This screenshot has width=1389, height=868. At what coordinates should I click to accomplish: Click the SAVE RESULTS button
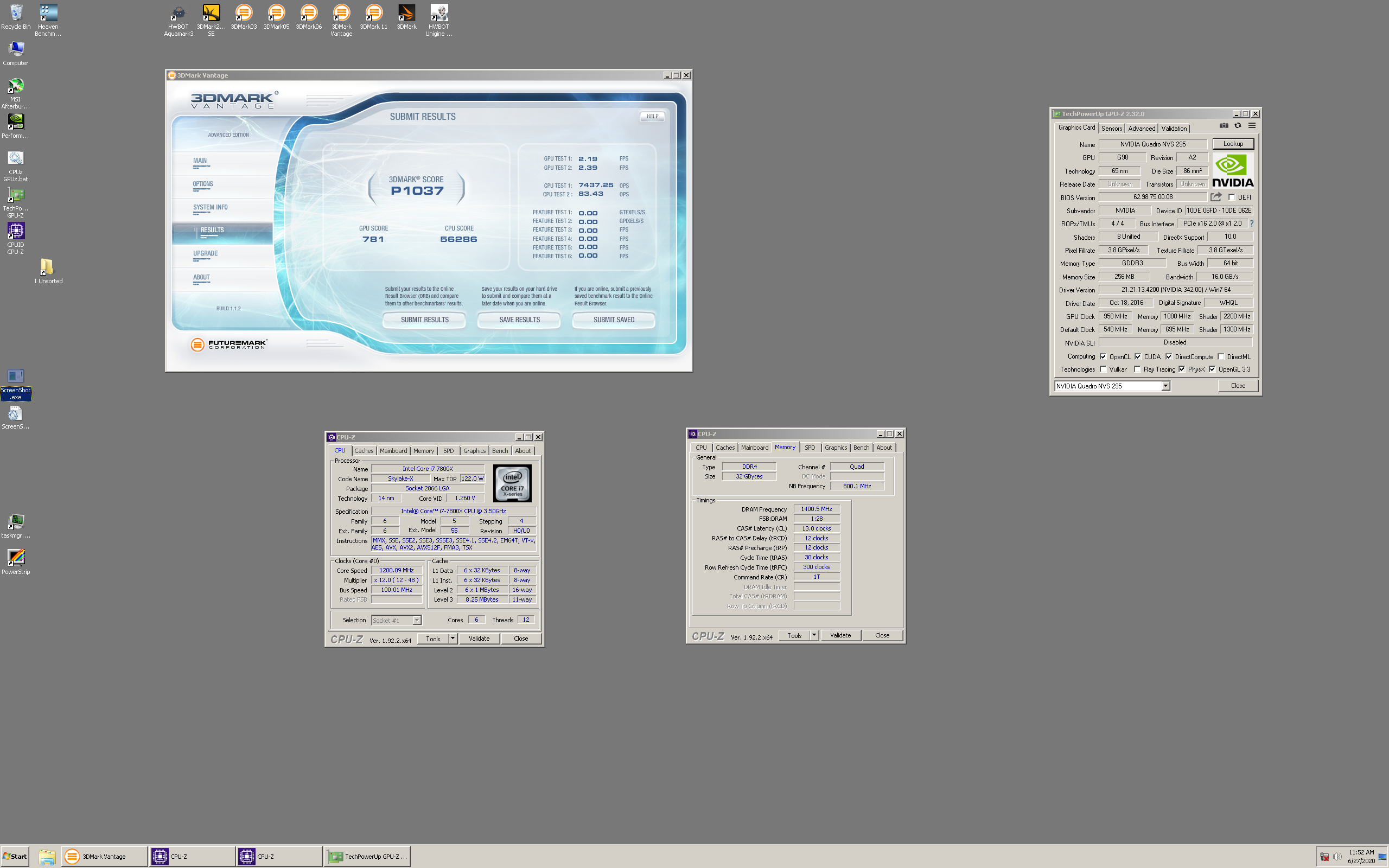point(519,320)
